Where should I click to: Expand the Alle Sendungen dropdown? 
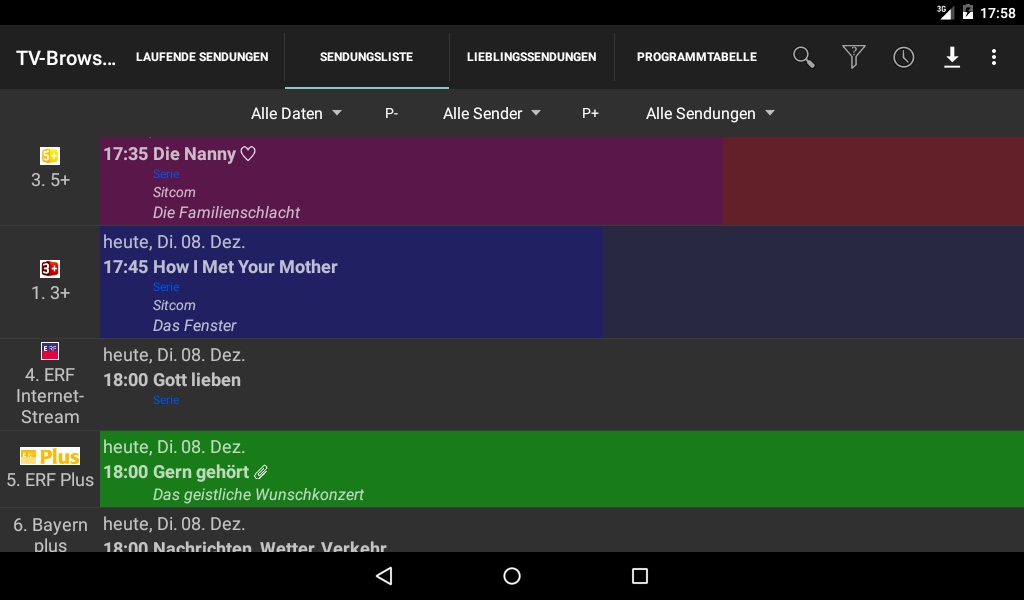point(710,114)
